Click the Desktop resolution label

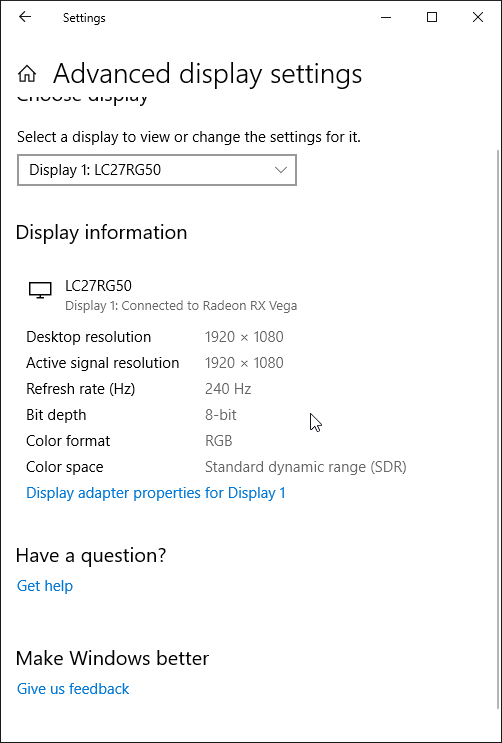[x=89, y=337]
